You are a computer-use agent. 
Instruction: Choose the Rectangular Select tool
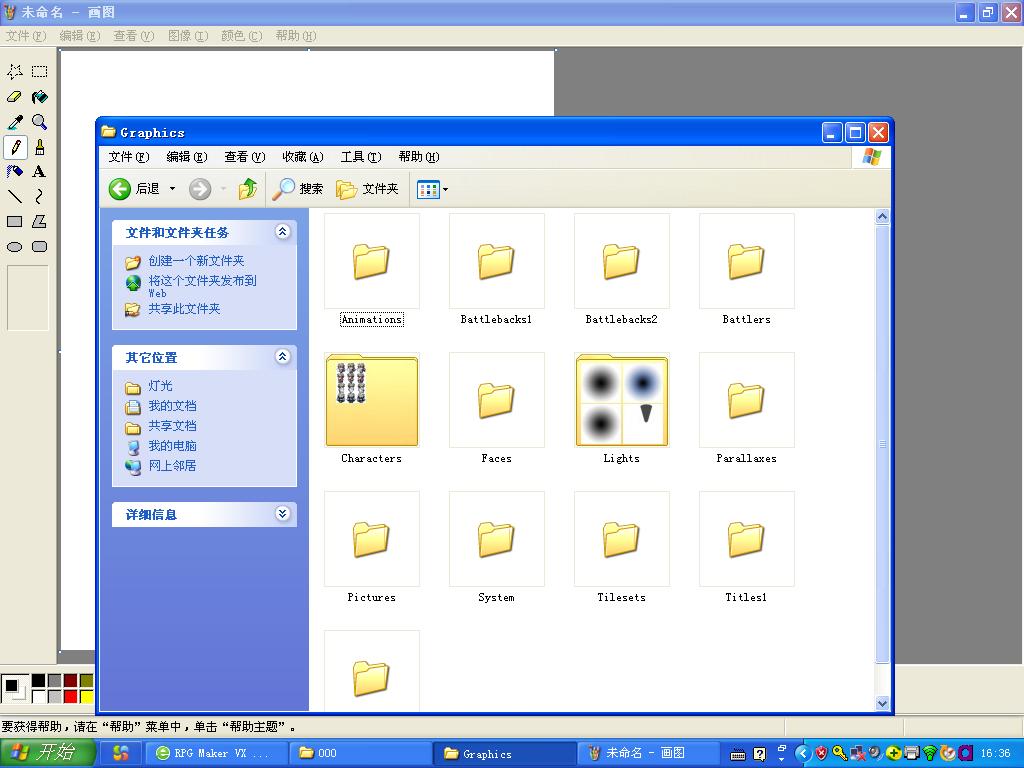pos(39,71)
